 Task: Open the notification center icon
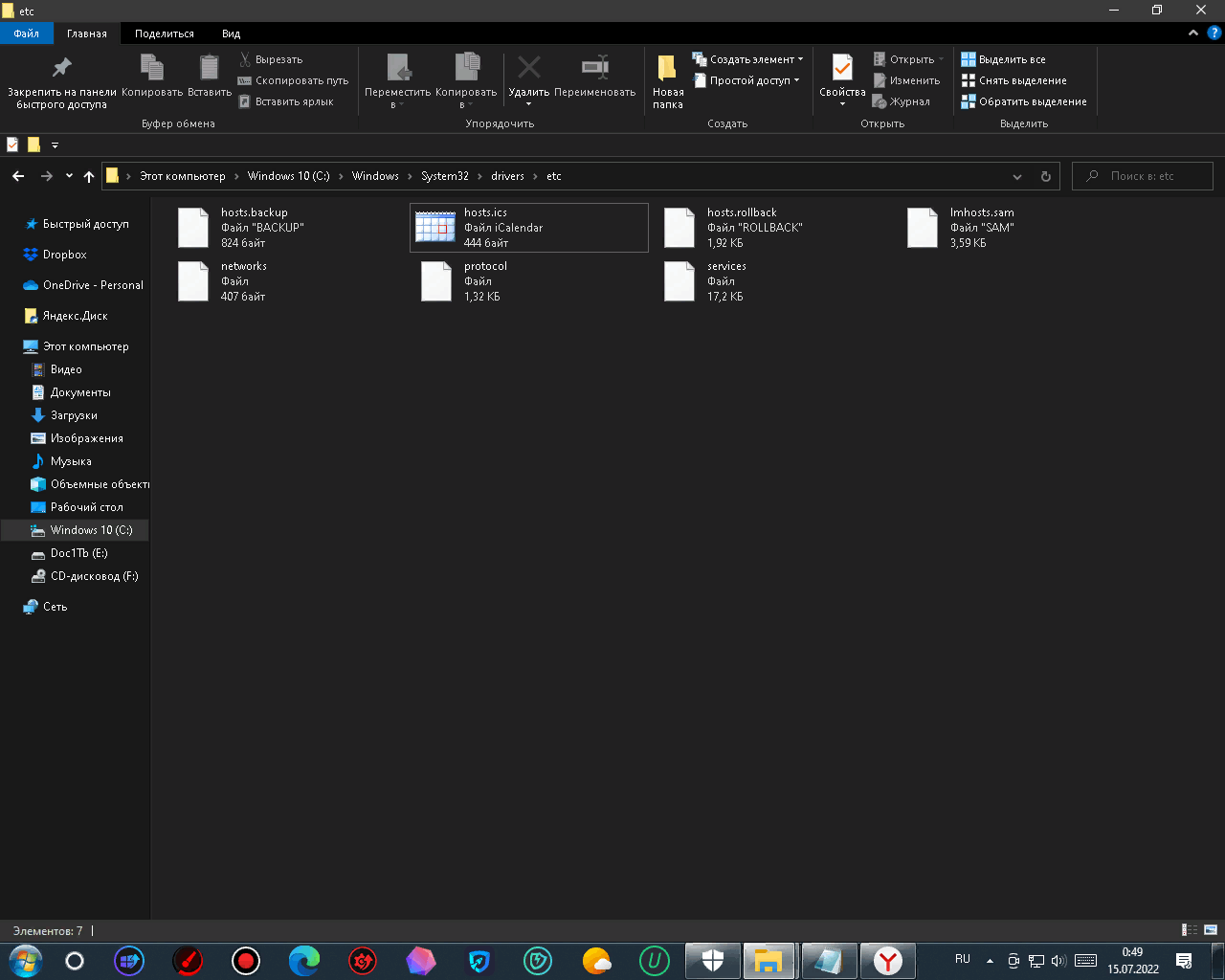[x=1184, y=961]
